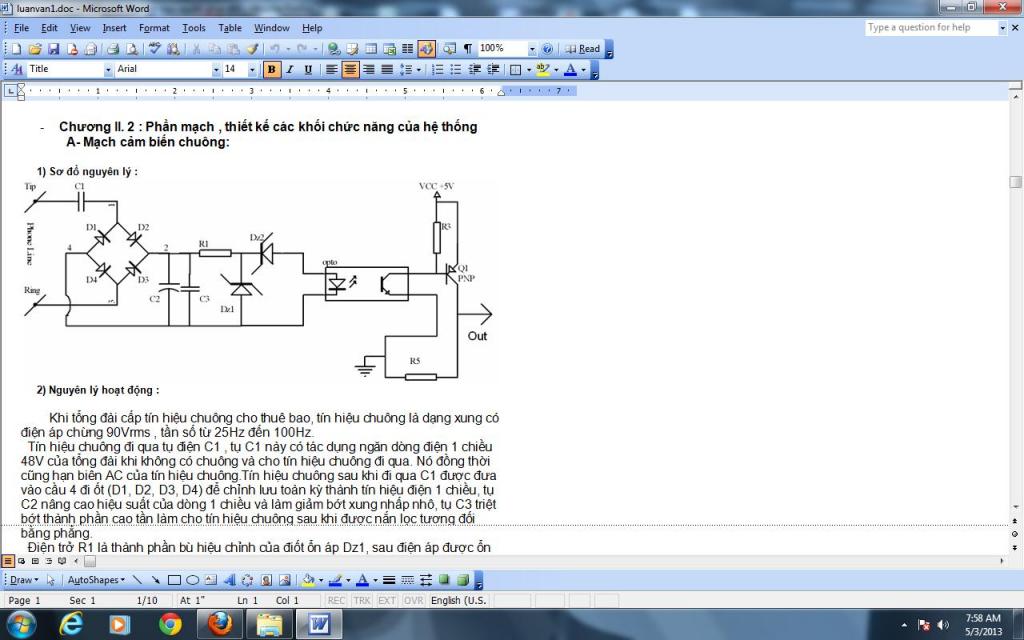Screen dimensions: 1024x640
Task: Click the Numbering list icon
Action: [438, 69]
